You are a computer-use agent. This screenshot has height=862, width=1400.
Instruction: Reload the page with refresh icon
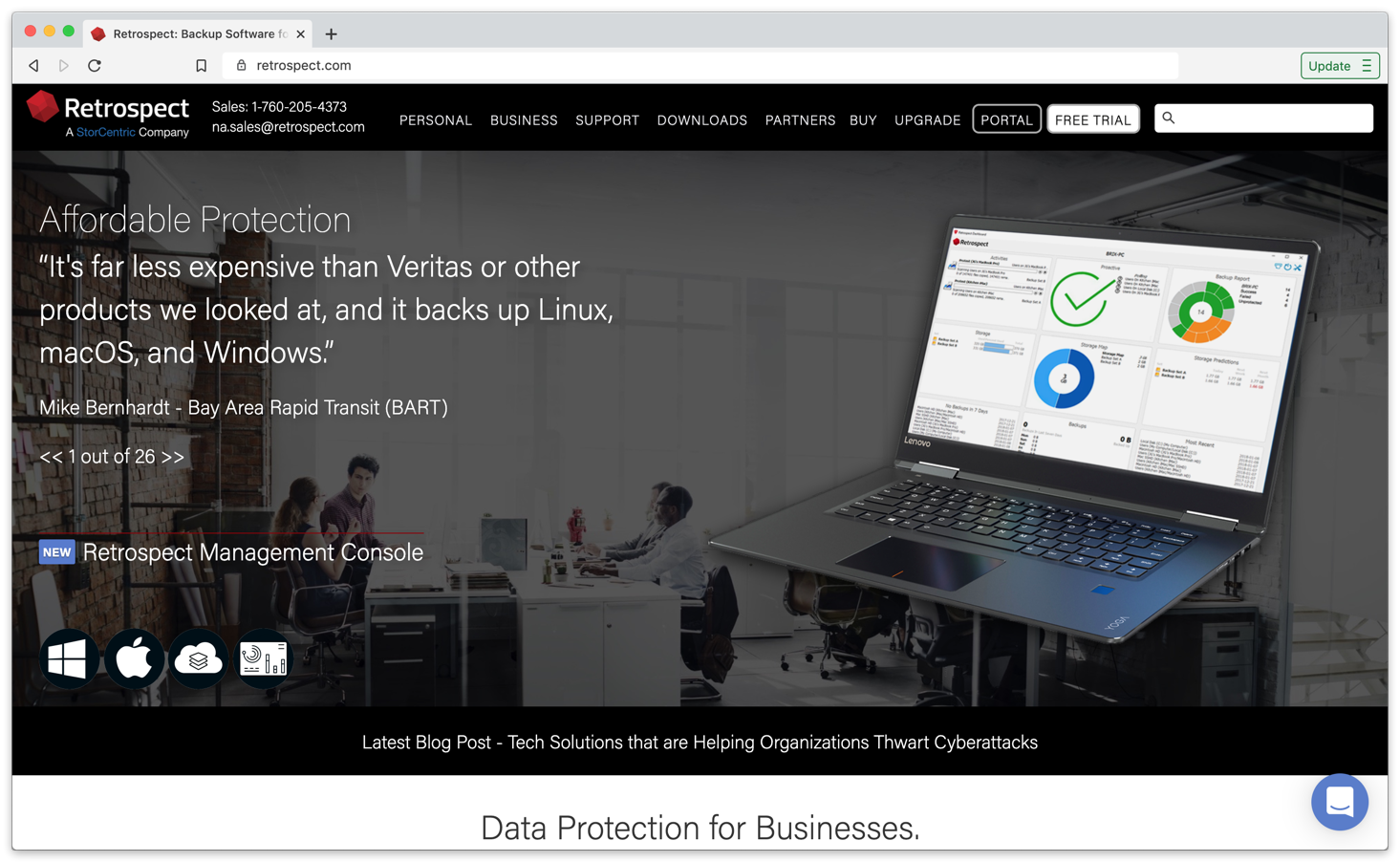point(94,66)
